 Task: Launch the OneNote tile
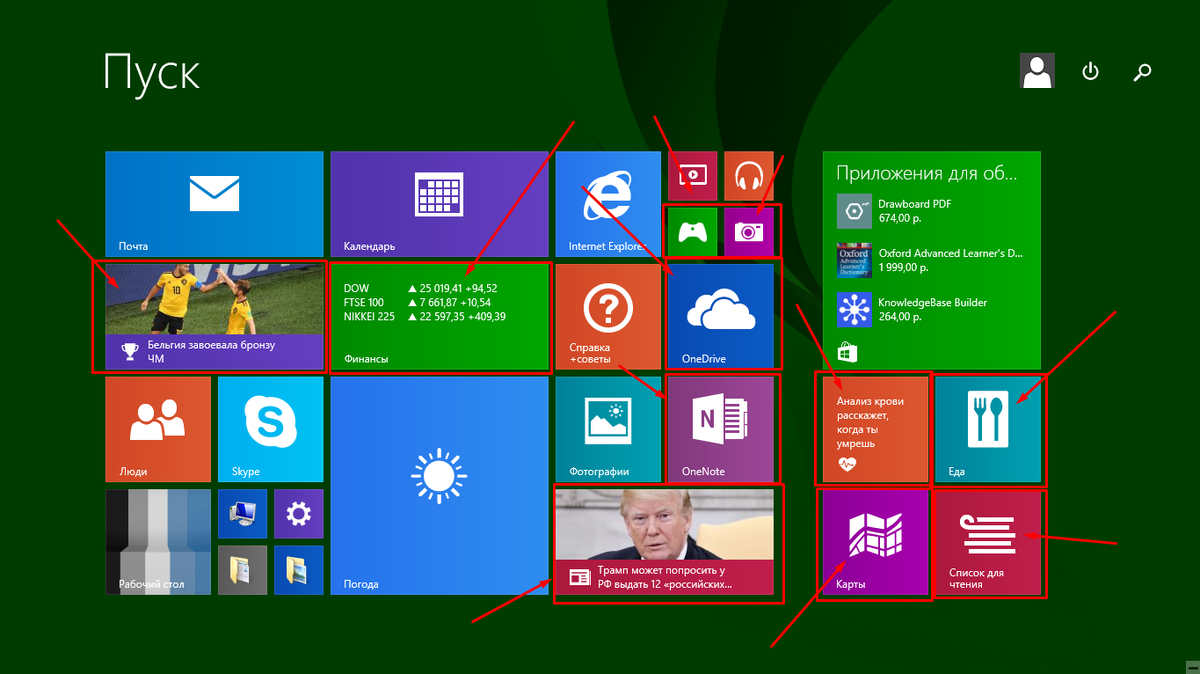click(x=721, y=429)
